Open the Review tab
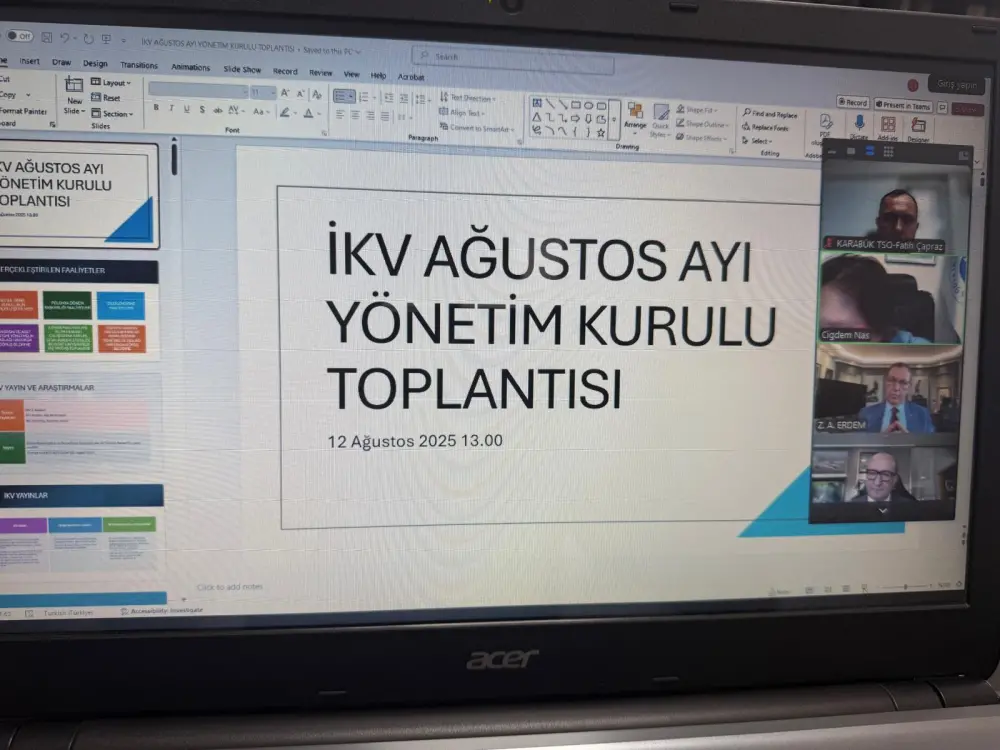1000x750 pixels. [x=321, y=73]
